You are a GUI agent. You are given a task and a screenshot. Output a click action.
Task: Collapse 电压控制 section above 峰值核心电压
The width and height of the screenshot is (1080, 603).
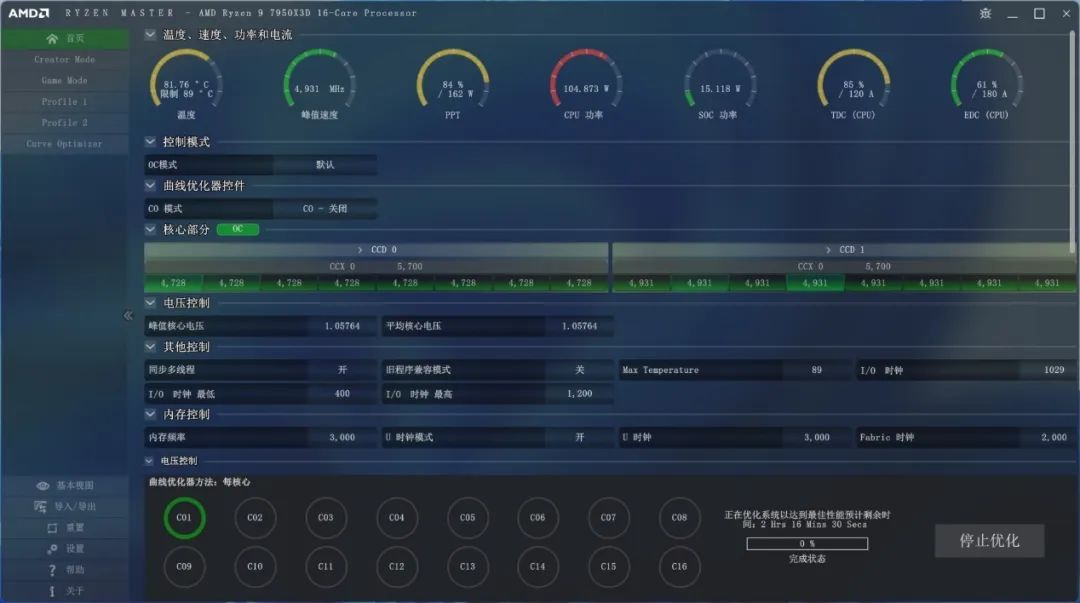[x=150, y=303]
